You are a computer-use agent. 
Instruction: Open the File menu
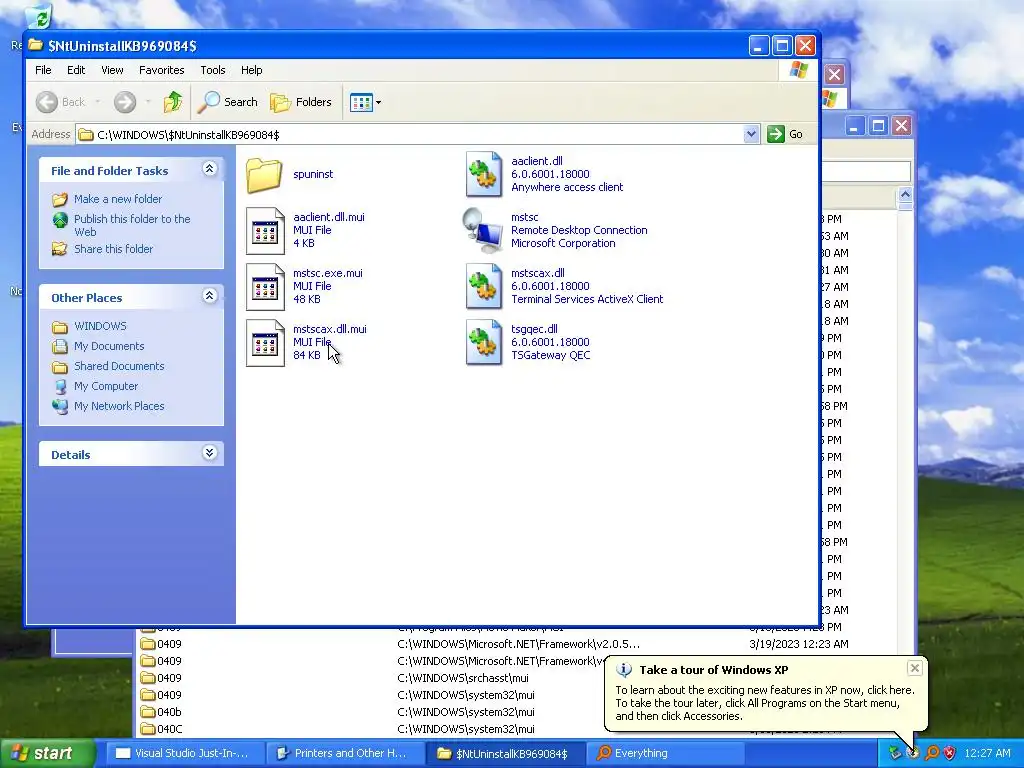(x=43, y=70)
